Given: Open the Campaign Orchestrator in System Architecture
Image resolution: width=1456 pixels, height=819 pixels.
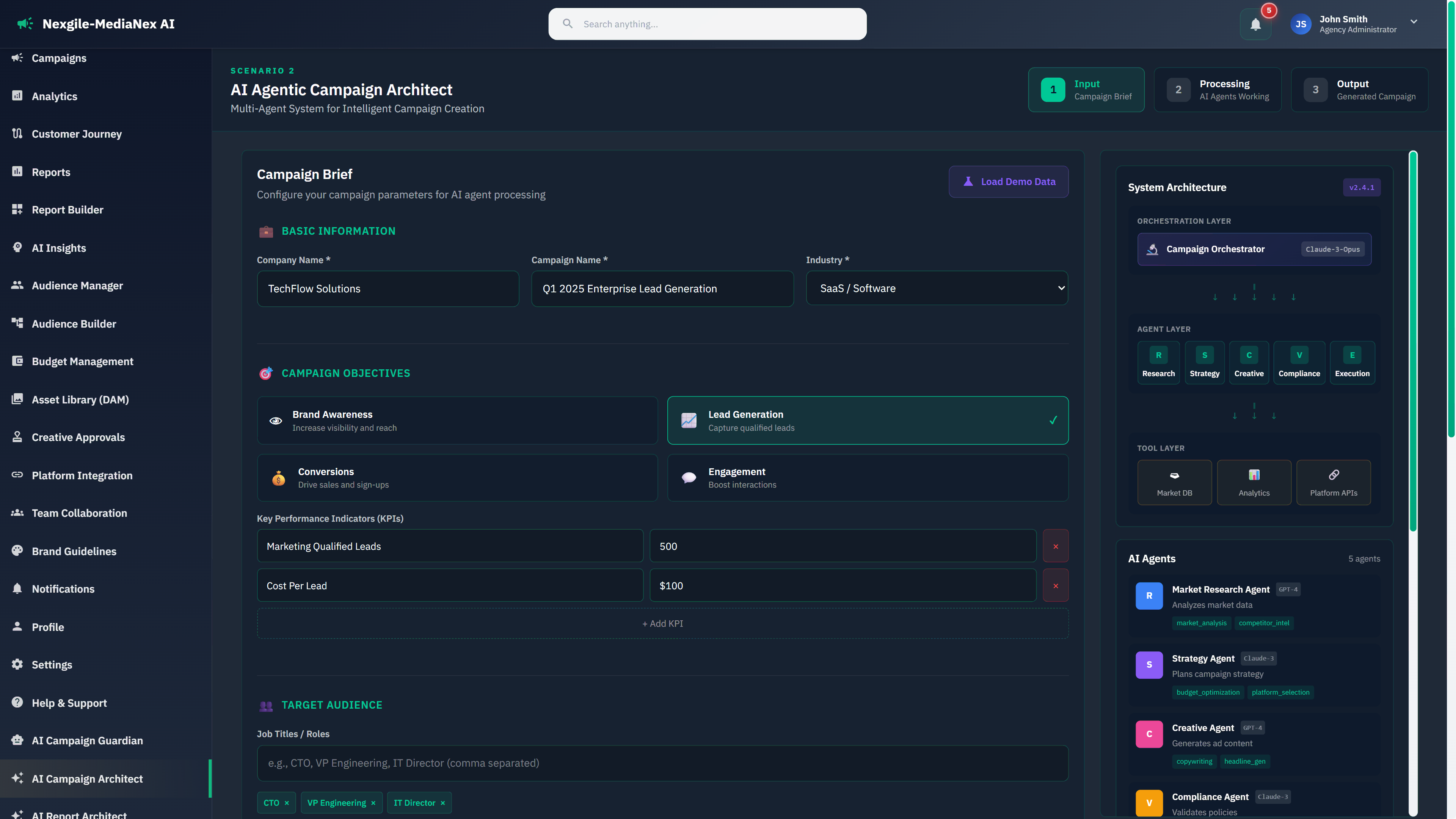Looking at the screenshot, I should (1254, 249).
